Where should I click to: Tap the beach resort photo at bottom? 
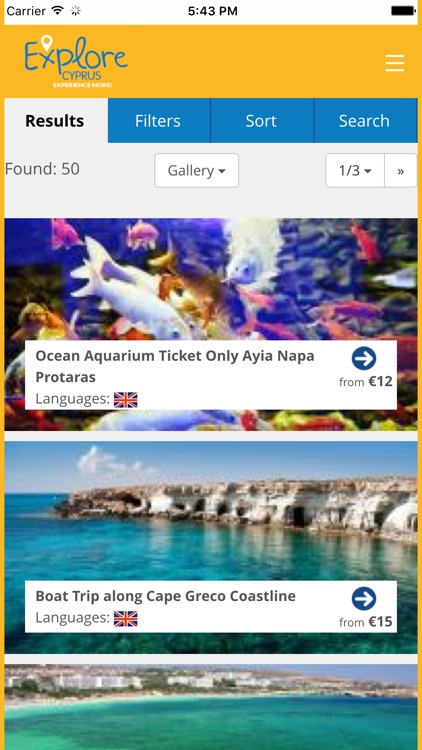[x=211, y=707]
